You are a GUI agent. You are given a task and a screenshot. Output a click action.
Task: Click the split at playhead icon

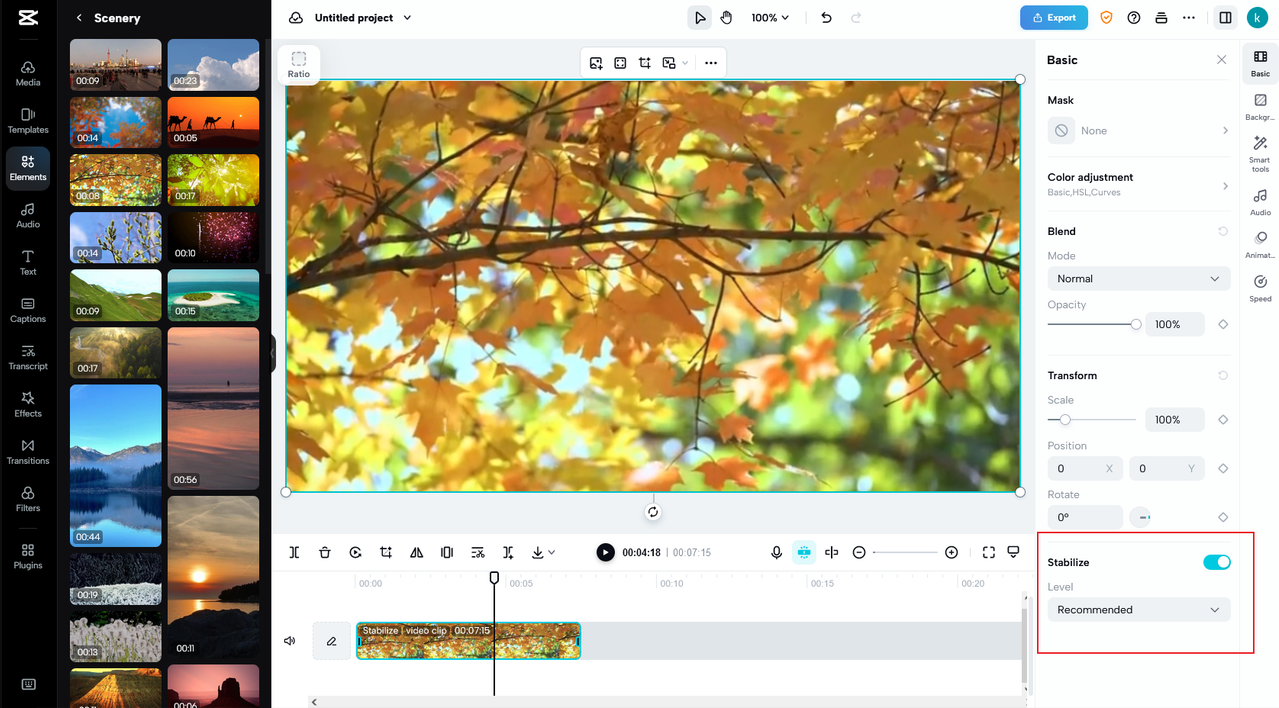tap(831, 552)
